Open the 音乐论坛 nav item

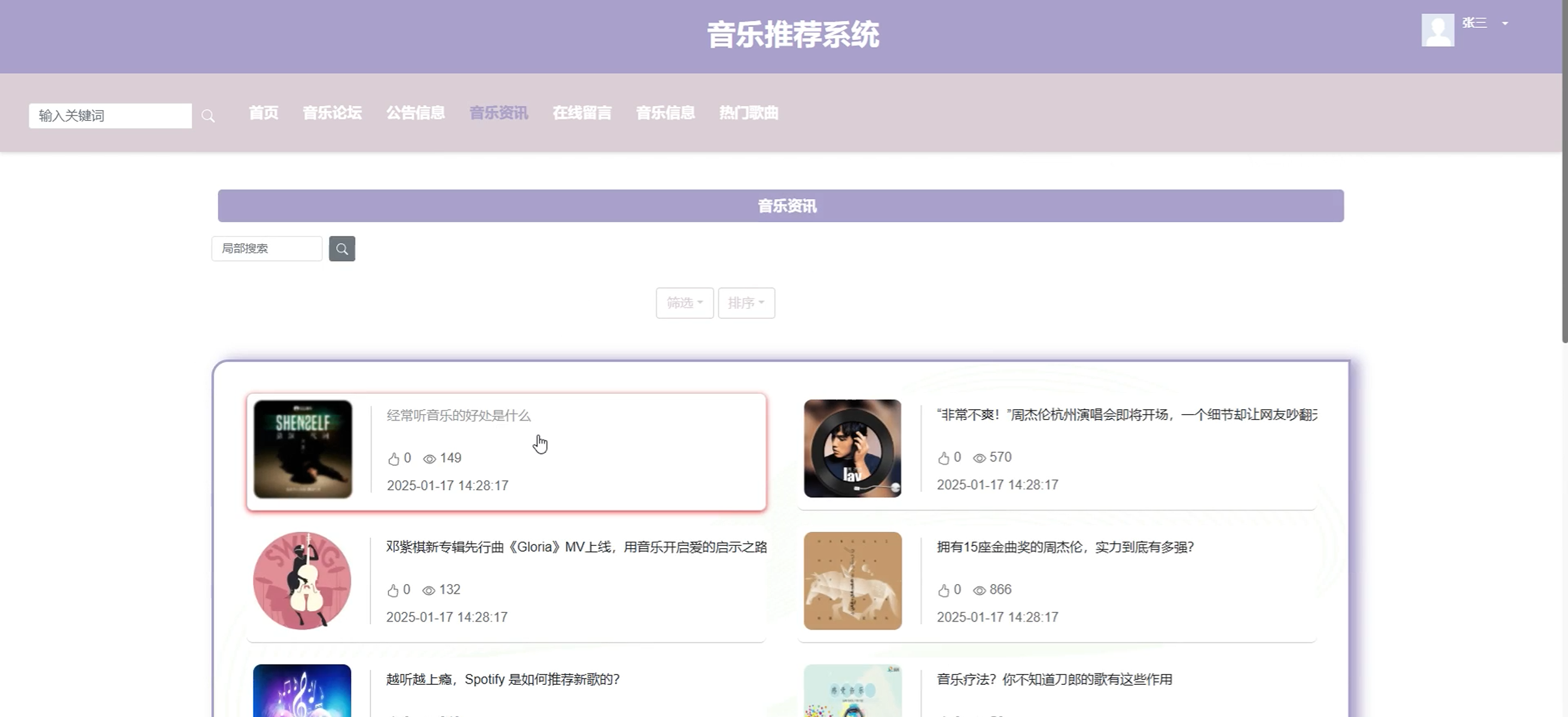click(x=332, y=113)
